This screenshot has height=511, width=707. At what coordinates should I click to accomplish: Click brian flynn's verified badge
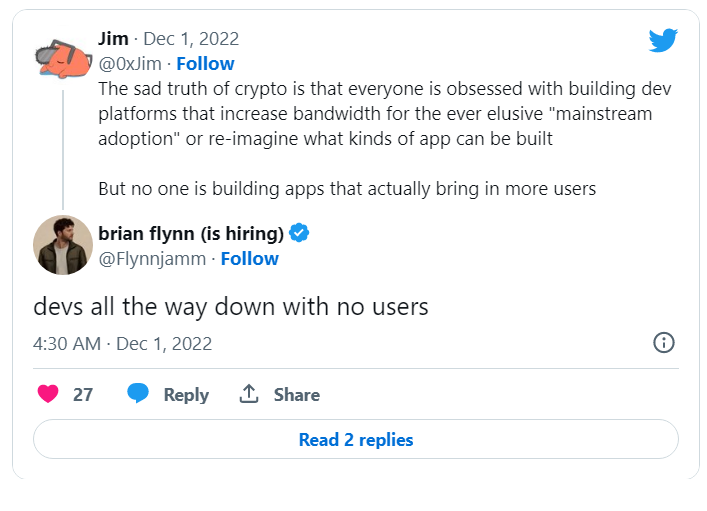(299, 233)
